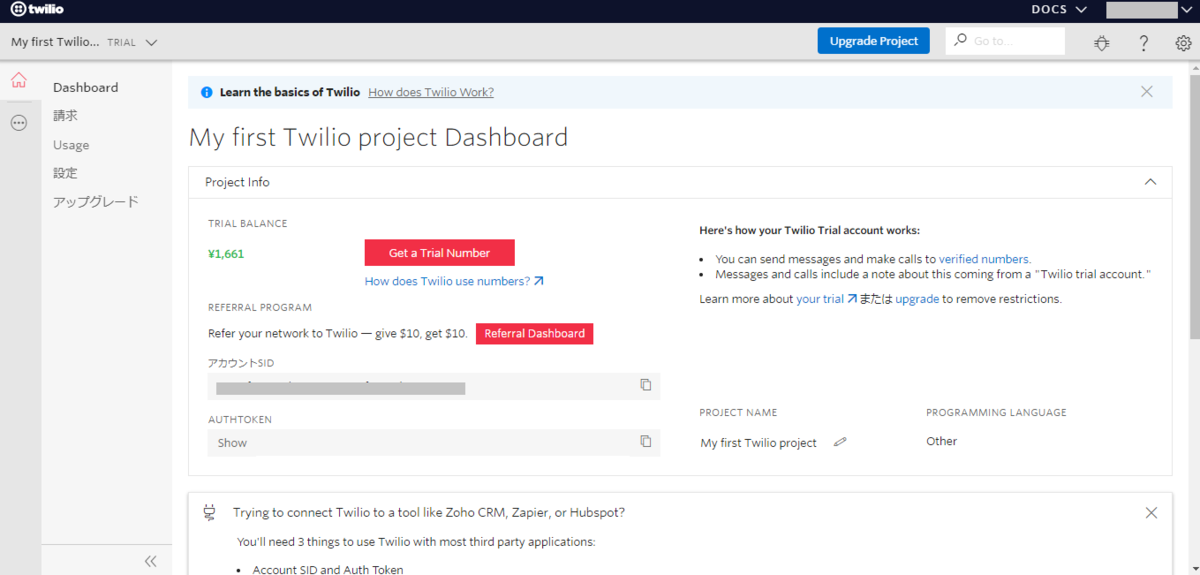Select 設定 in the sidebar
1200x575 pixels.
point(65,173)
